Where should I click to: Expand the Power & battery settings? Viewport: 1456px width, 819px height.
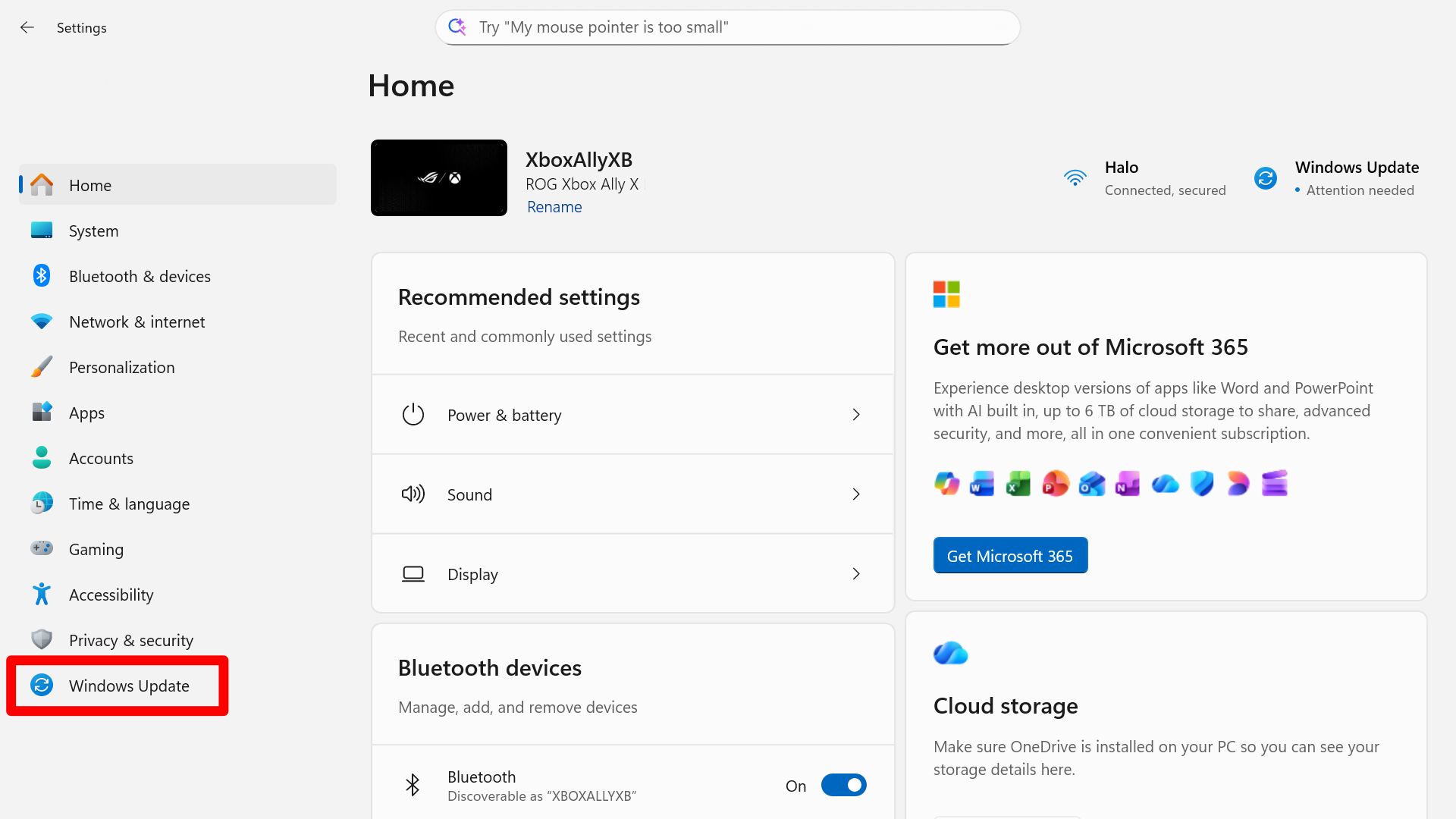click(856, 415)
